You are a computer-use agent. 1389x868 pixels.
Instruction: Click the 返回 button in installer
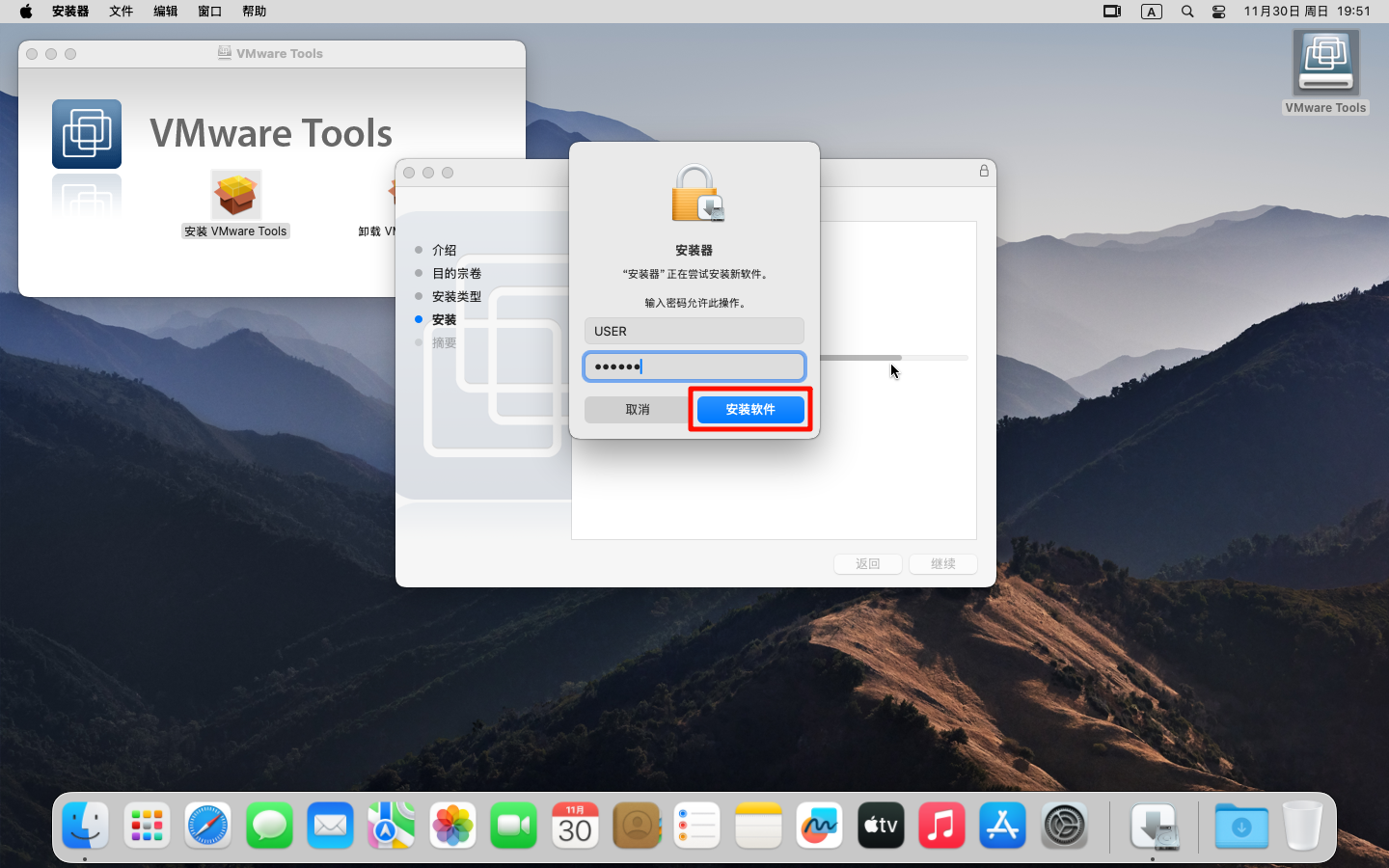coord(868,564)
